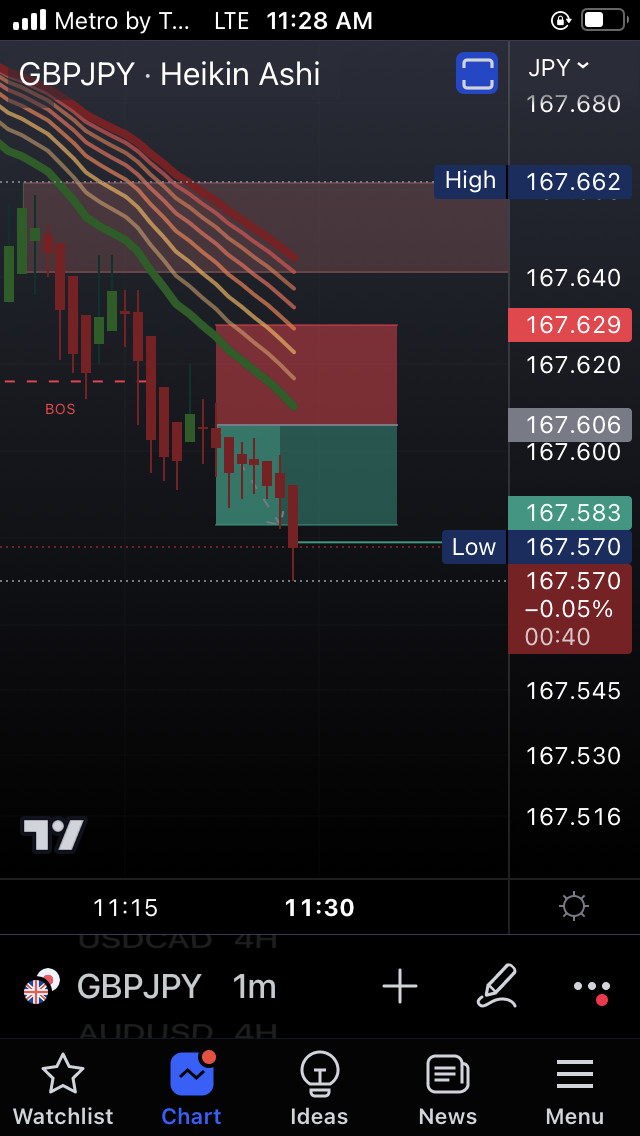640x1136 pixels.
Task: Tap the BOS dashed line label
Action: pyautogui.click(x=60, y=409)
